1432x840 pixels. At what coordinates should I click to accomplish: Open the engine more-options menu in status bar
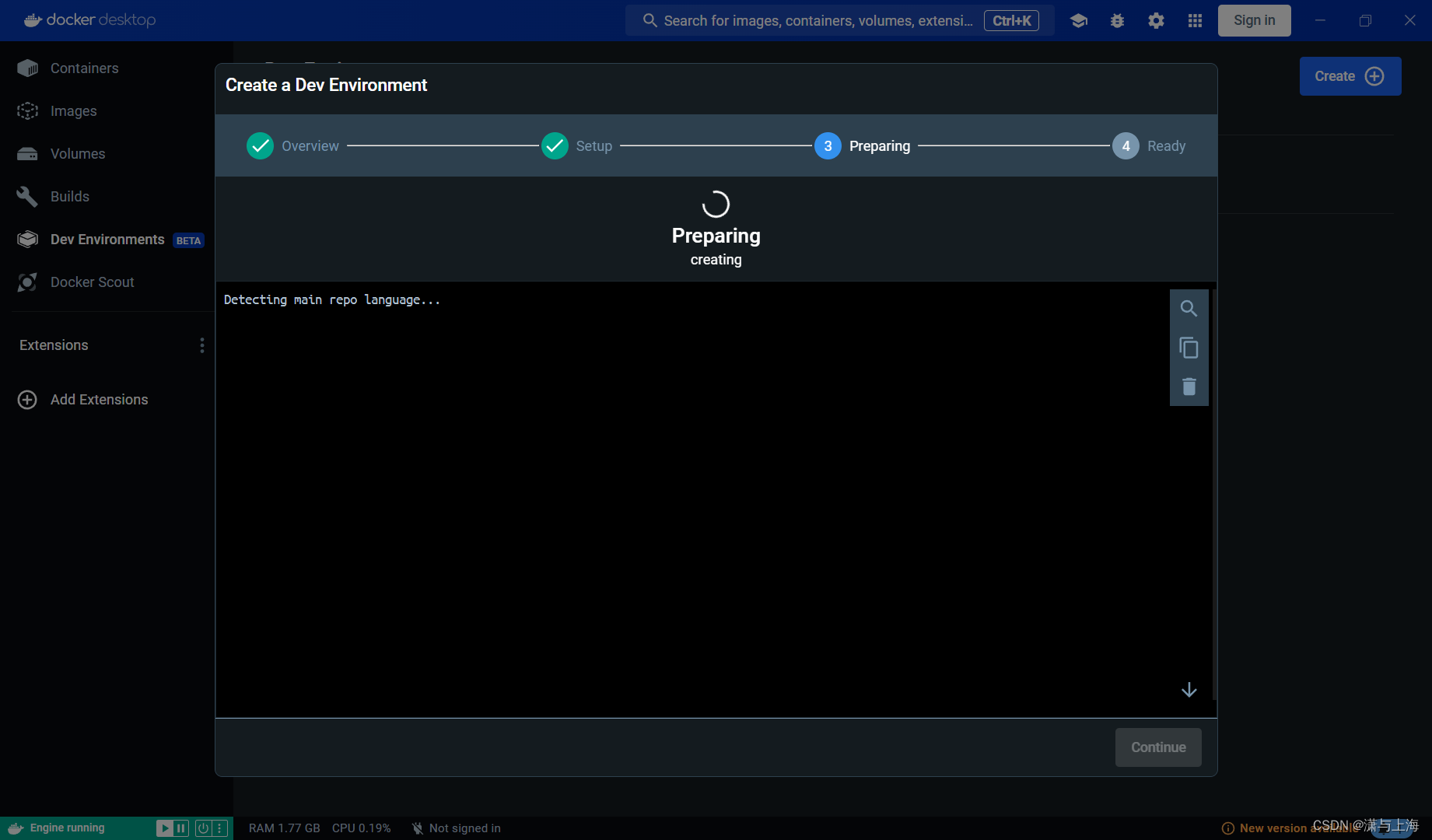219,828
